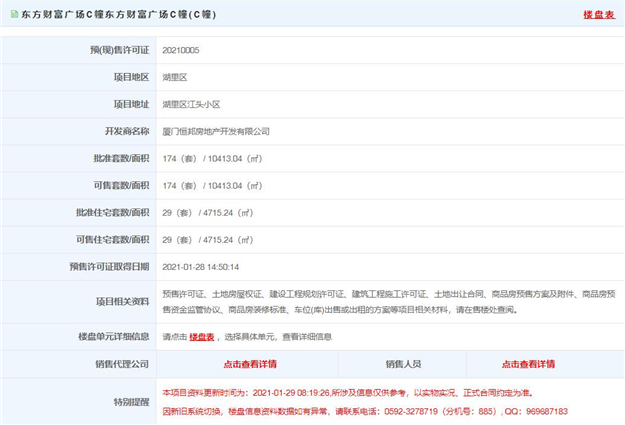Click the 项目相关资料 description paragraph
Screen dimensions: 625x425
pos(389,302)
